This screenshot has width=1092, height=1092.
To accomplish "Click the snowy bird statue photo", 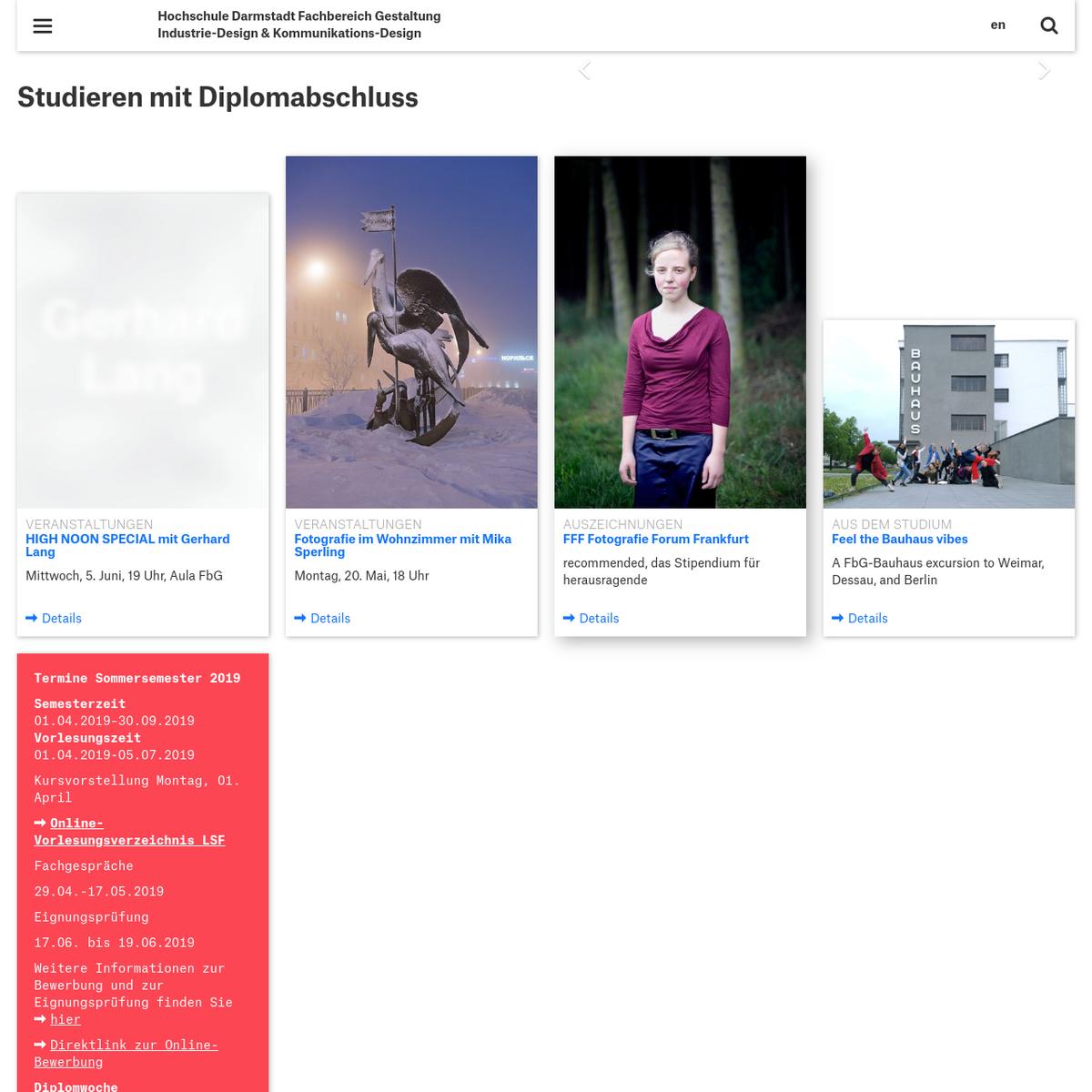I will coord(411,332).
